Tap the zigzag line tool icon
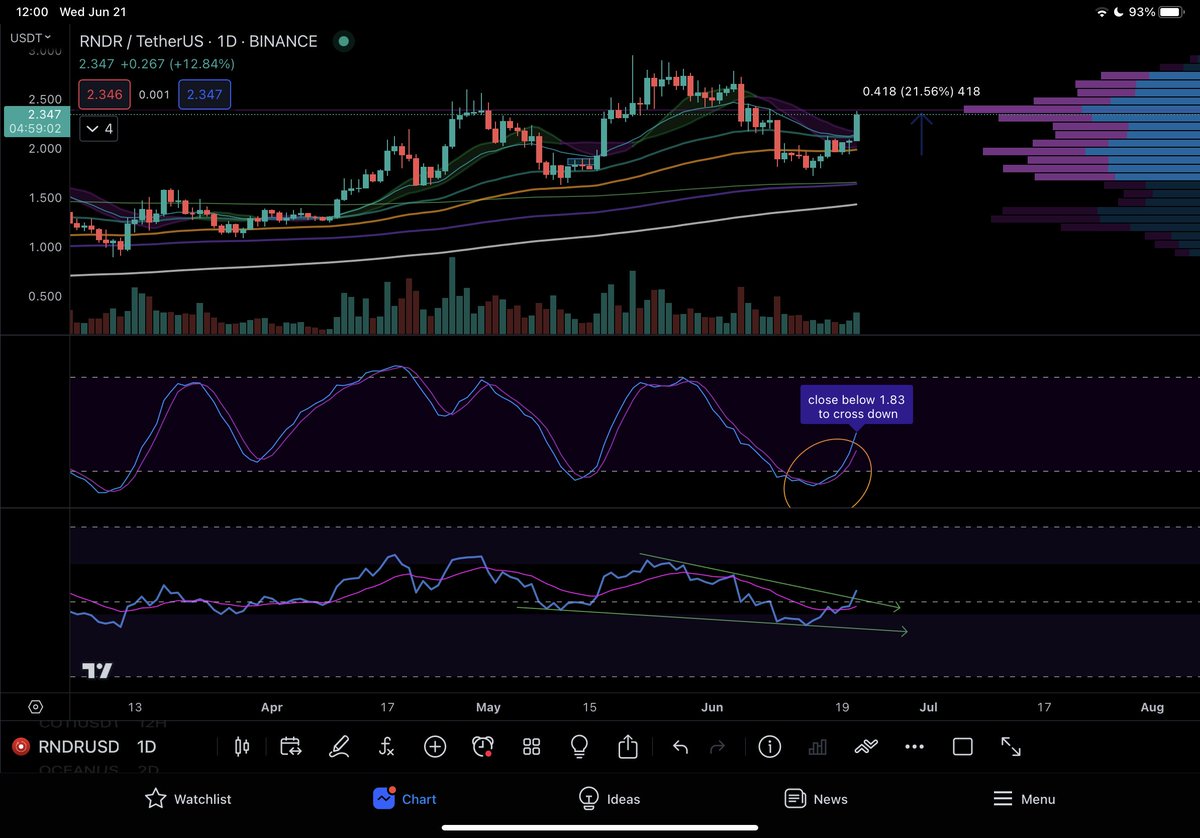This screenshot has height=838, width=1200. [866, 746]
